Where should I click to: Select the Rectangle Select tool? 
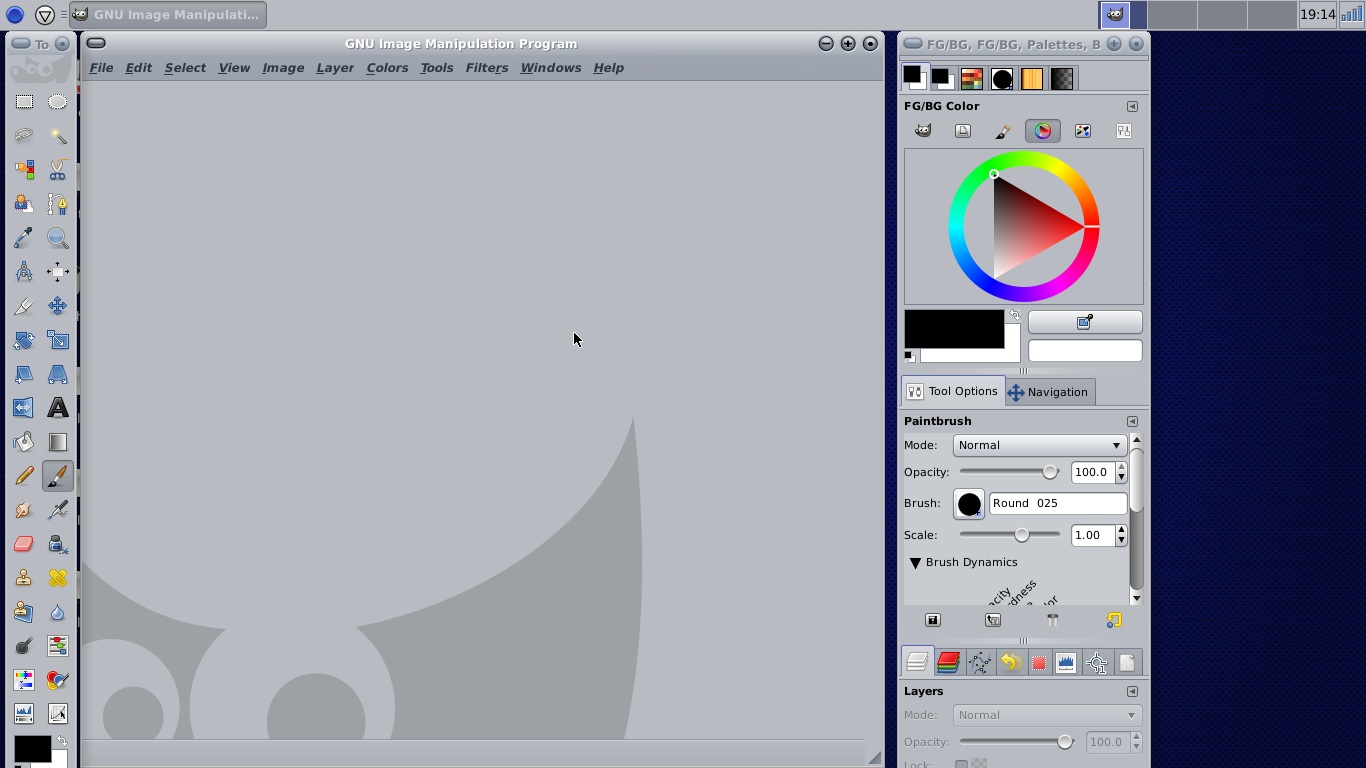24,102
